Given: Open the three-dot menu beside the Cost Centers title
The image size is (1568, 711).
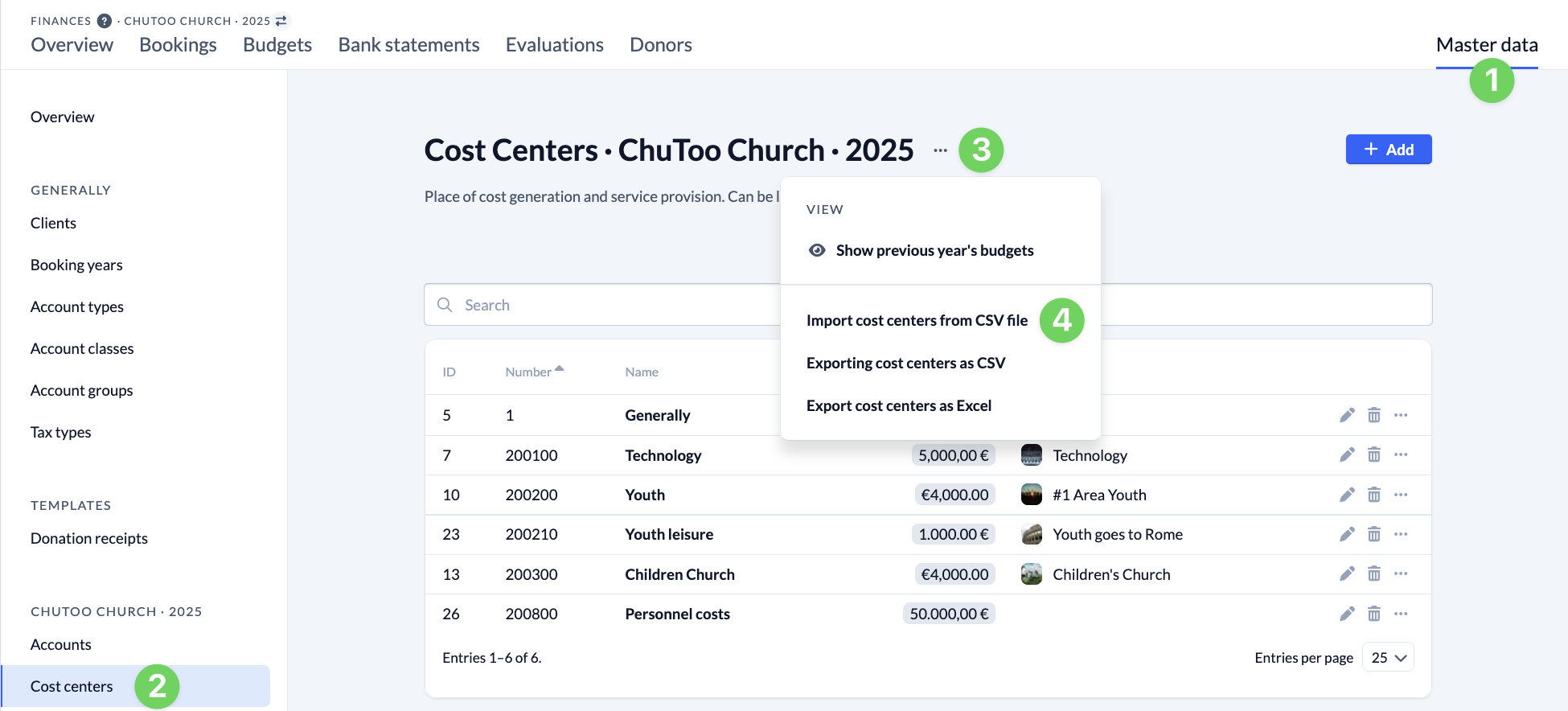Looking at the screenshot, I should click(941, 150).
